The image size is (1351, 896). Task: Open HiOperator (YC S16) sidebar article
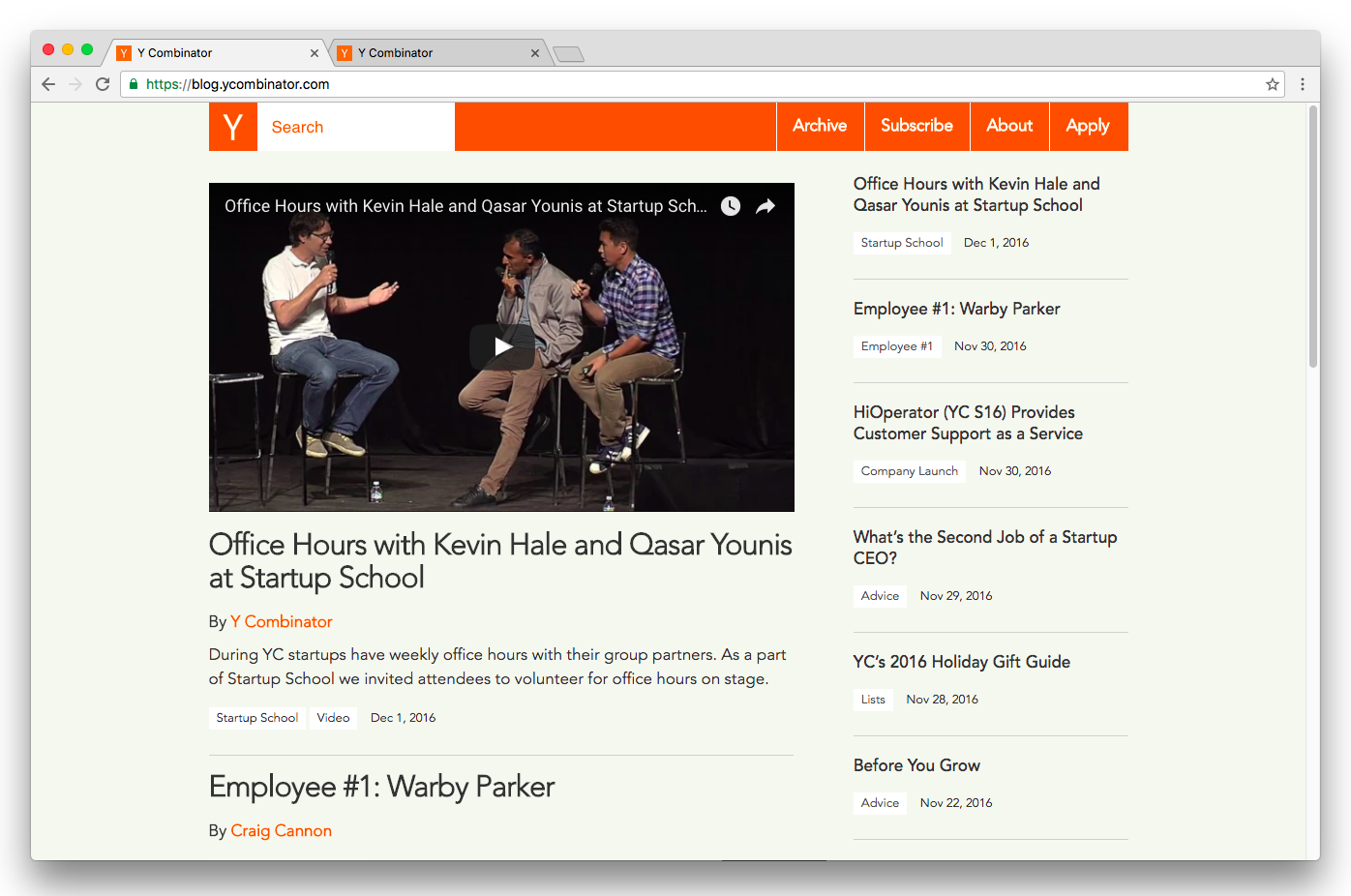(x=968, y=423)
